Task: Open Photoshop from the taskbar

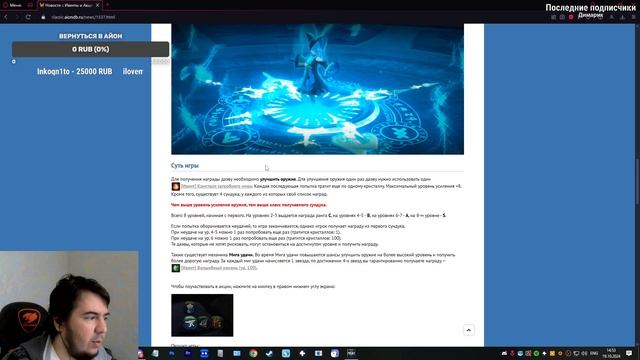Action: 171,353
